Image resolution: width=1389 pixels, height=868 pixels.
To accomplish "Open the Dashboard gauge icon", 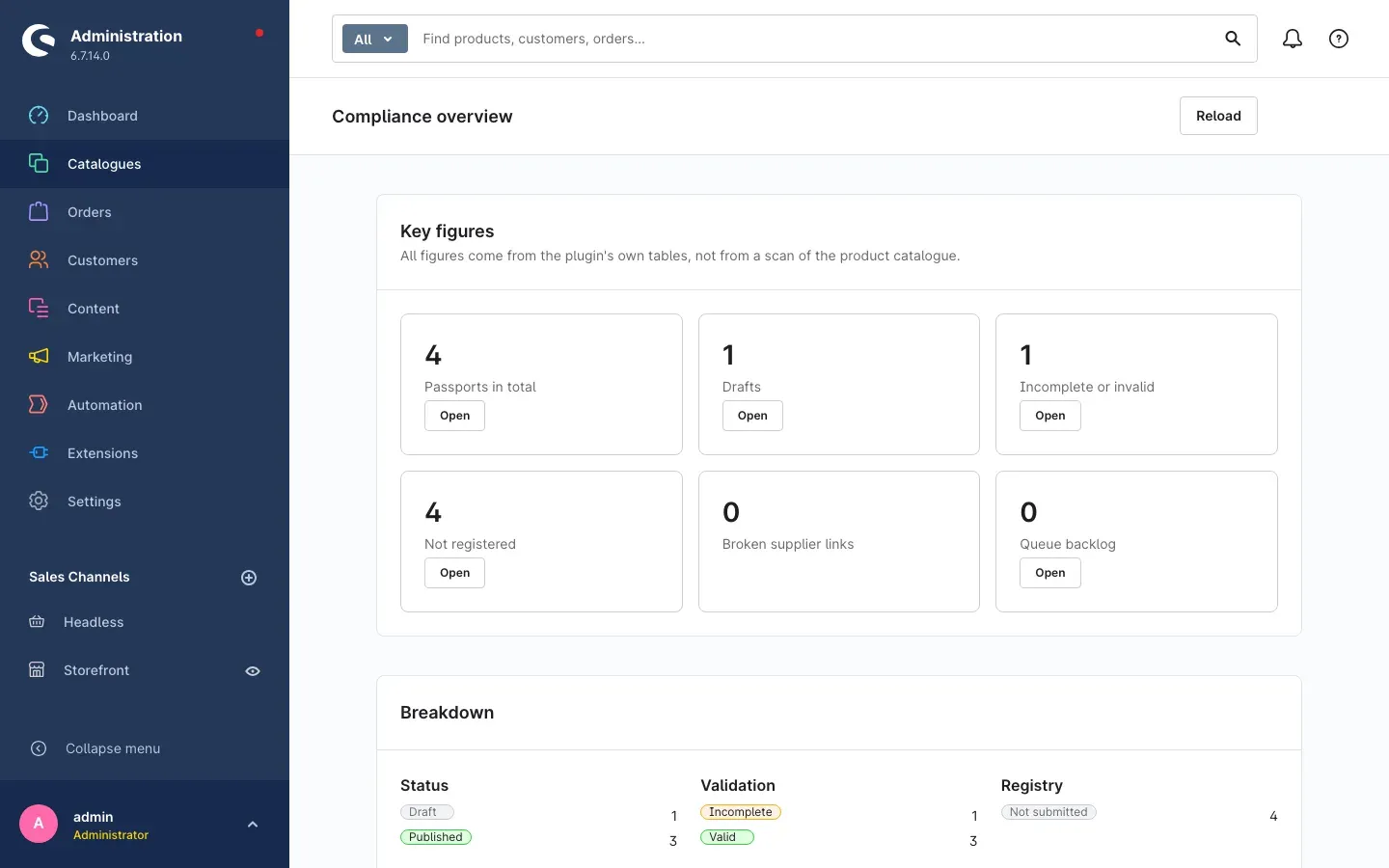I will pos(39,116).
